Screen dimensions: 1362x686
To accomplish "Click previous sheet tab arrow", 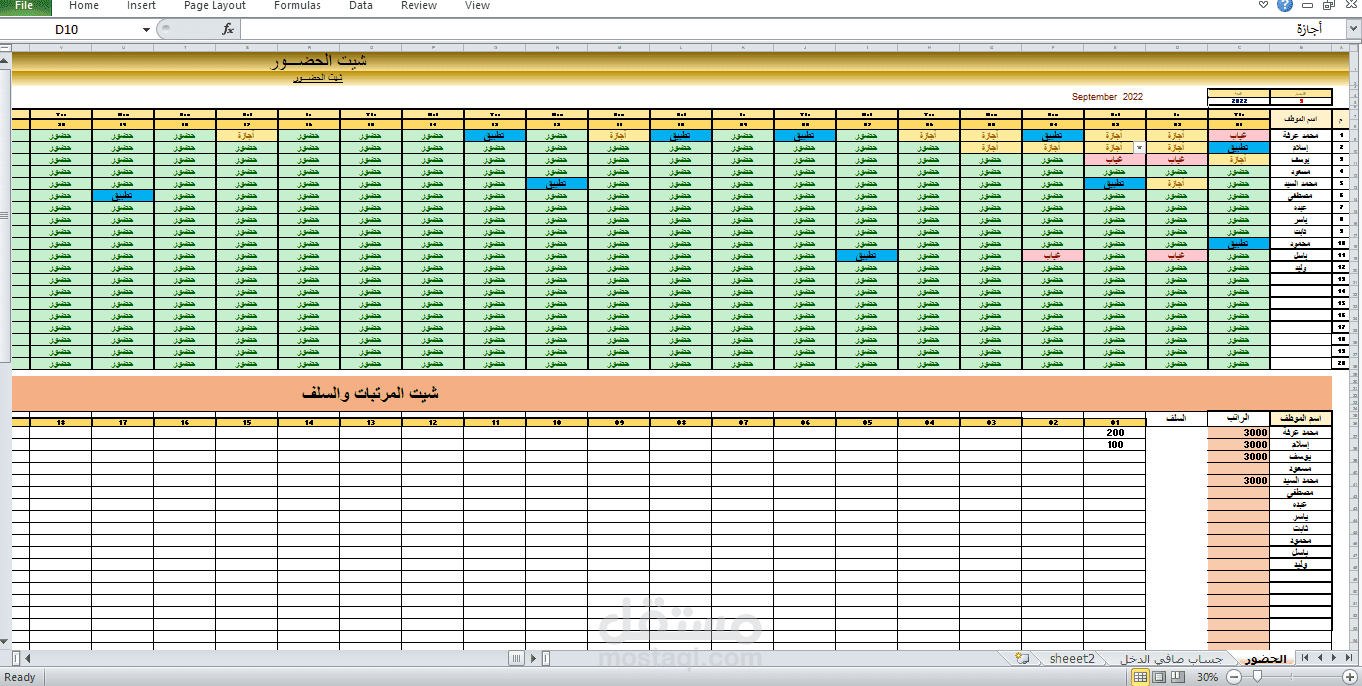I will click(1319, 658).
